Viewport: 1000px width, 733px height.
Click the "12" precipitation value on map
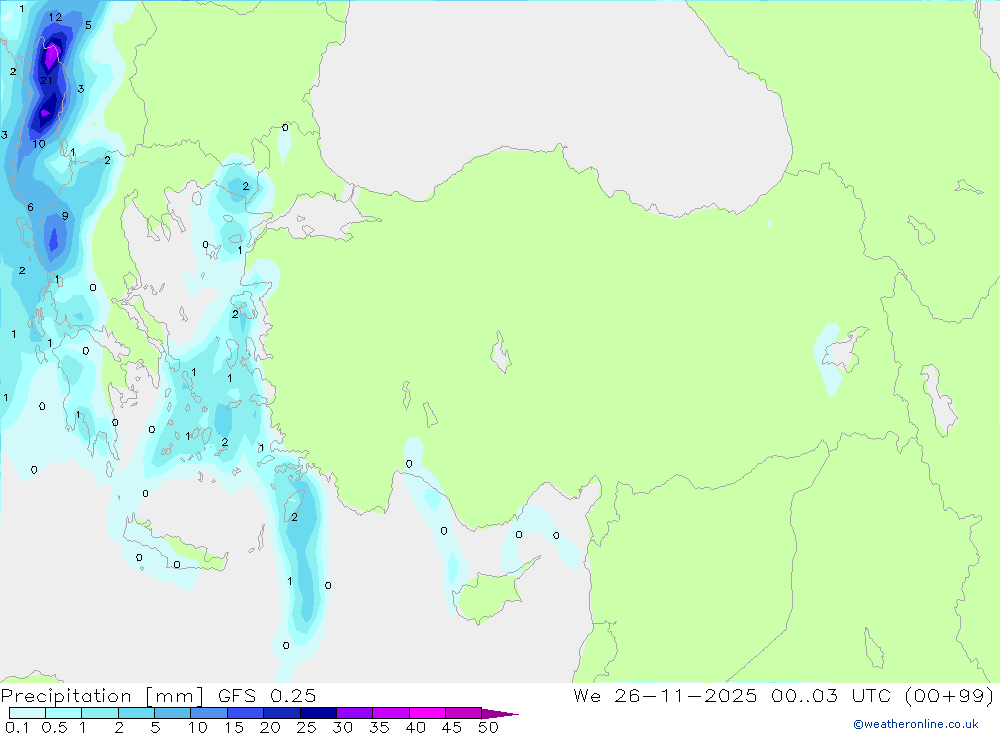pyautogui.click(x=55, y=17)
